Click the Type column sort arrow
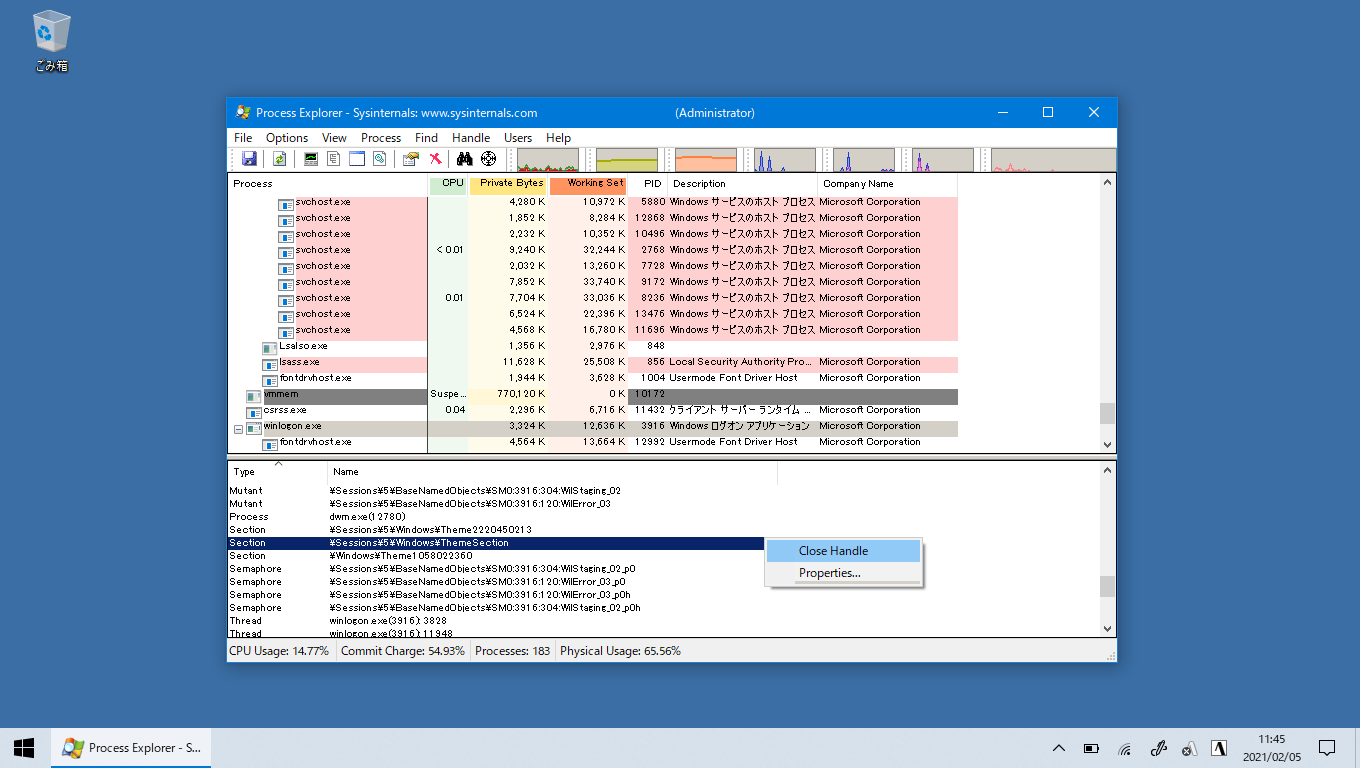The height and width of the screenshot is (768, 1360). [278, 463]
